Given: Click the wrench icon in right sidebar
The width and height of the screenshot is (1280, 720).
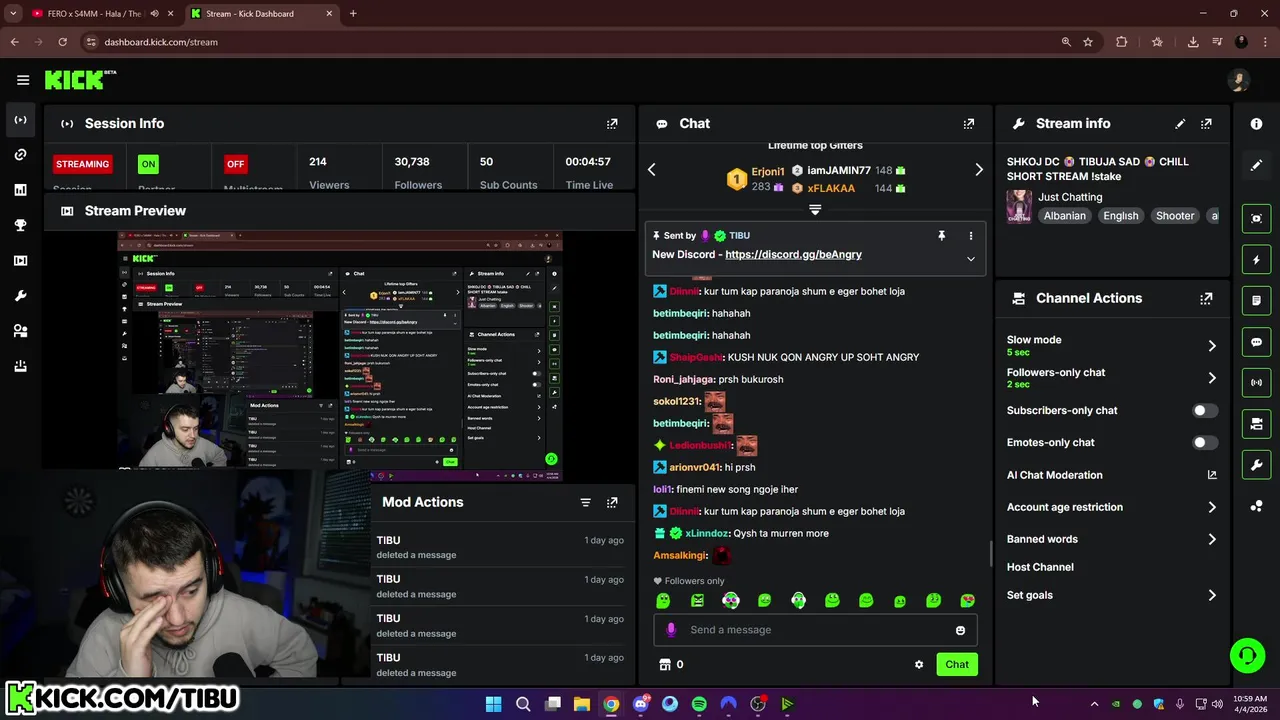Looking at the screenshot, I should coord(1256,465).
